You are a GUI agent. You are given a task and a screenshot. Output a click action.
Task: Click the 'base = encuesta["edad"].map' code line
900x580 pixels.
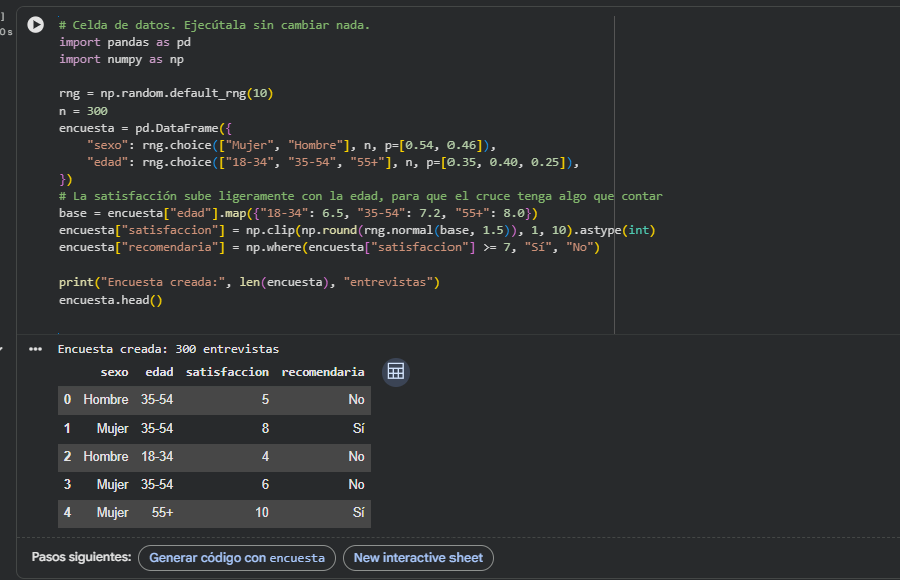click(x=298, y=214)
